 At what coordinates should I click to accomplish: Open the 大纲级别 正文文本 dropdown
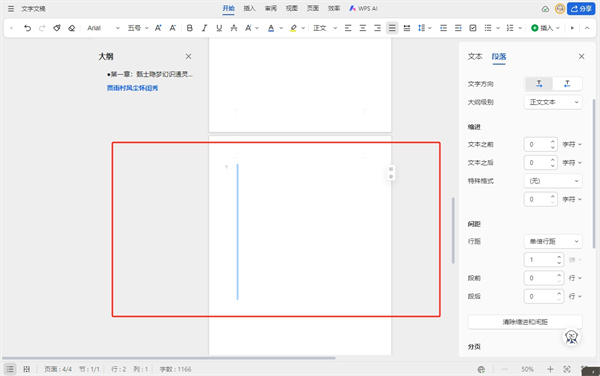pyautogui.click(x=553, y=102)
